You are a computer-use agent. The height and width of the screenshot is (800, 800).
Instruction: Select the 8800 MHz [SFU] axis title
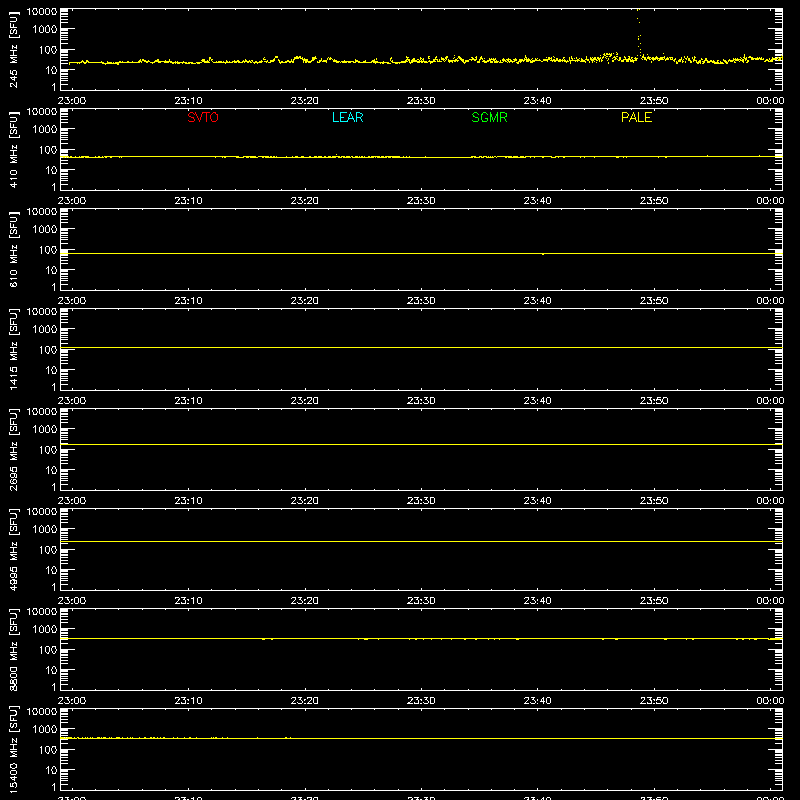(13, 649)
